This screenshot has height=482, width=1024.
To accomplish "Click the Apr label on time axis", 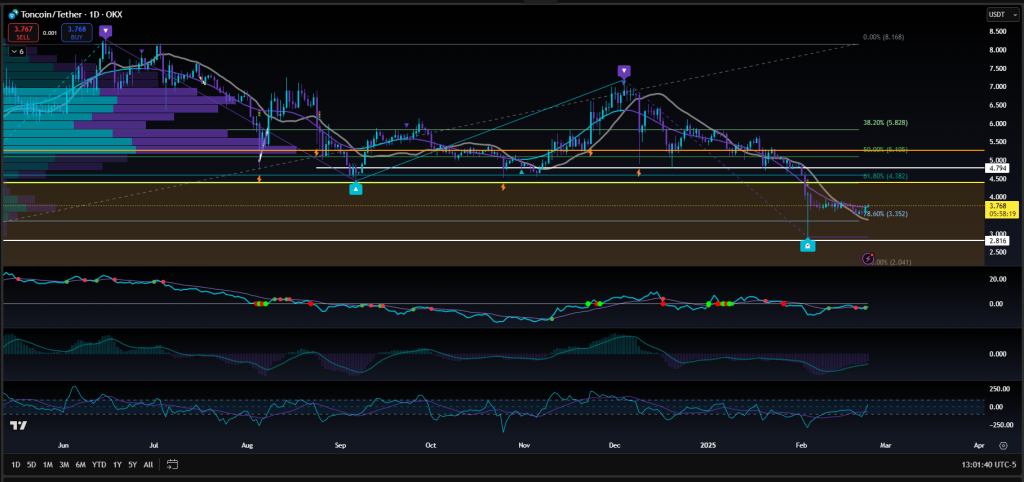I will (x=979, y=445).
